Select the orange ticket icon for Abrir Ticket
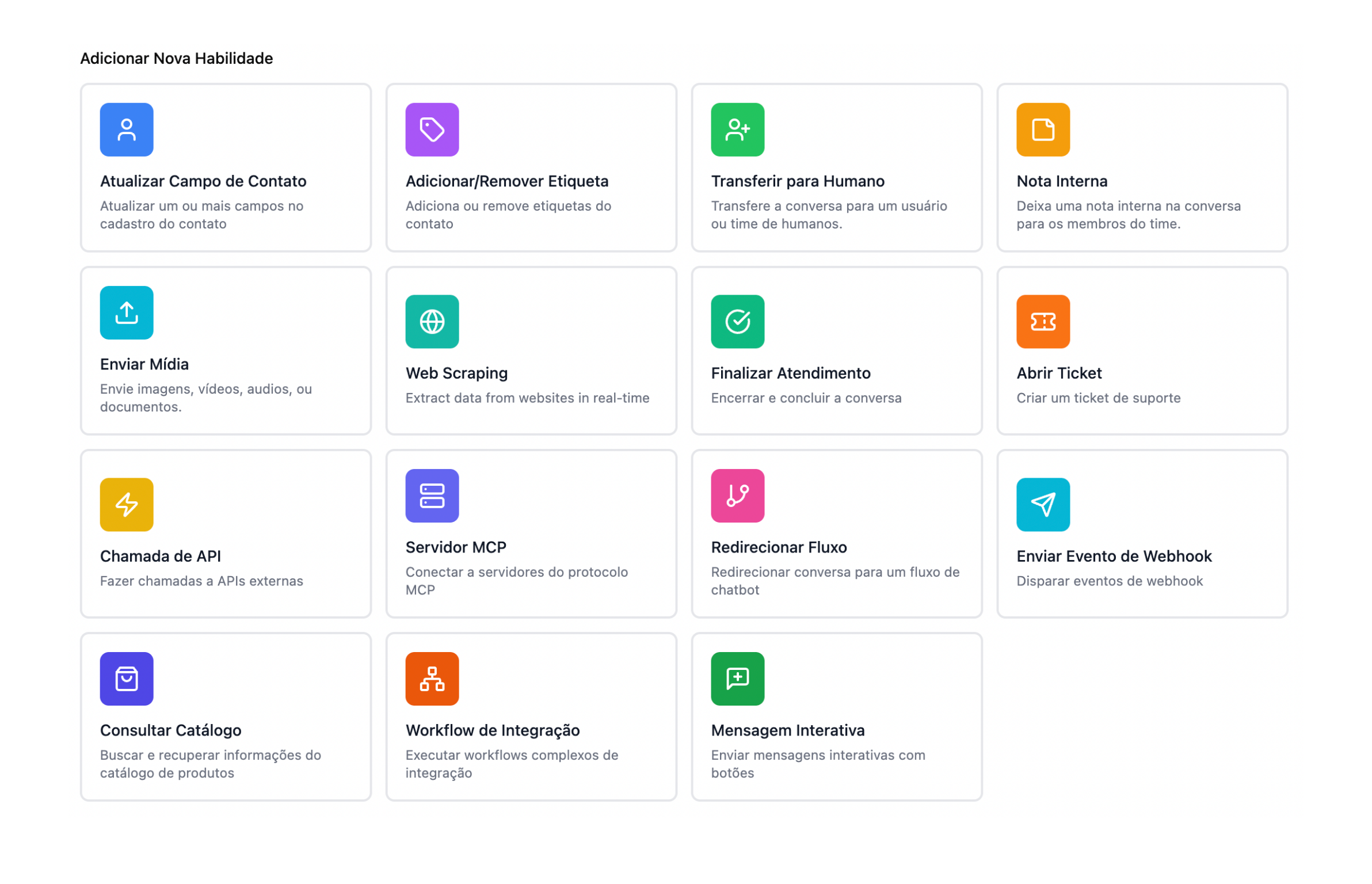Image resolution: width=1372 pixels, height=884 pixels. click(x=1042, y=321)
